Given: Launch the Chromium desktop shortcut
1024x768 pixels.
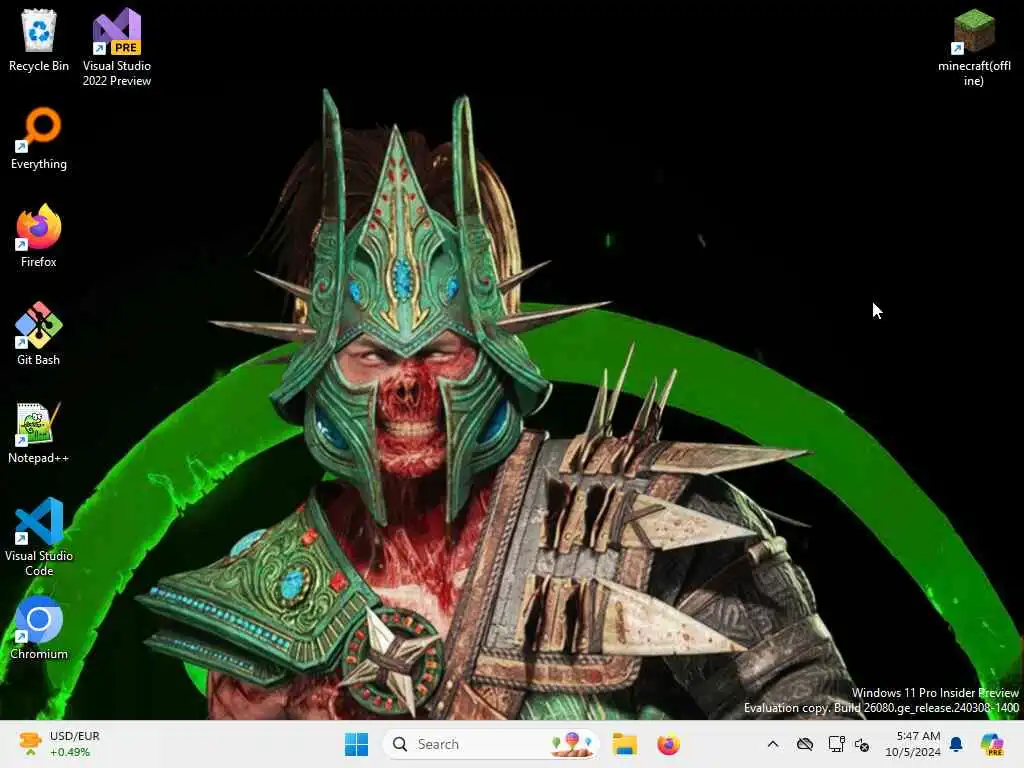Looking at the screenshot, I should (x=39, y=628).
